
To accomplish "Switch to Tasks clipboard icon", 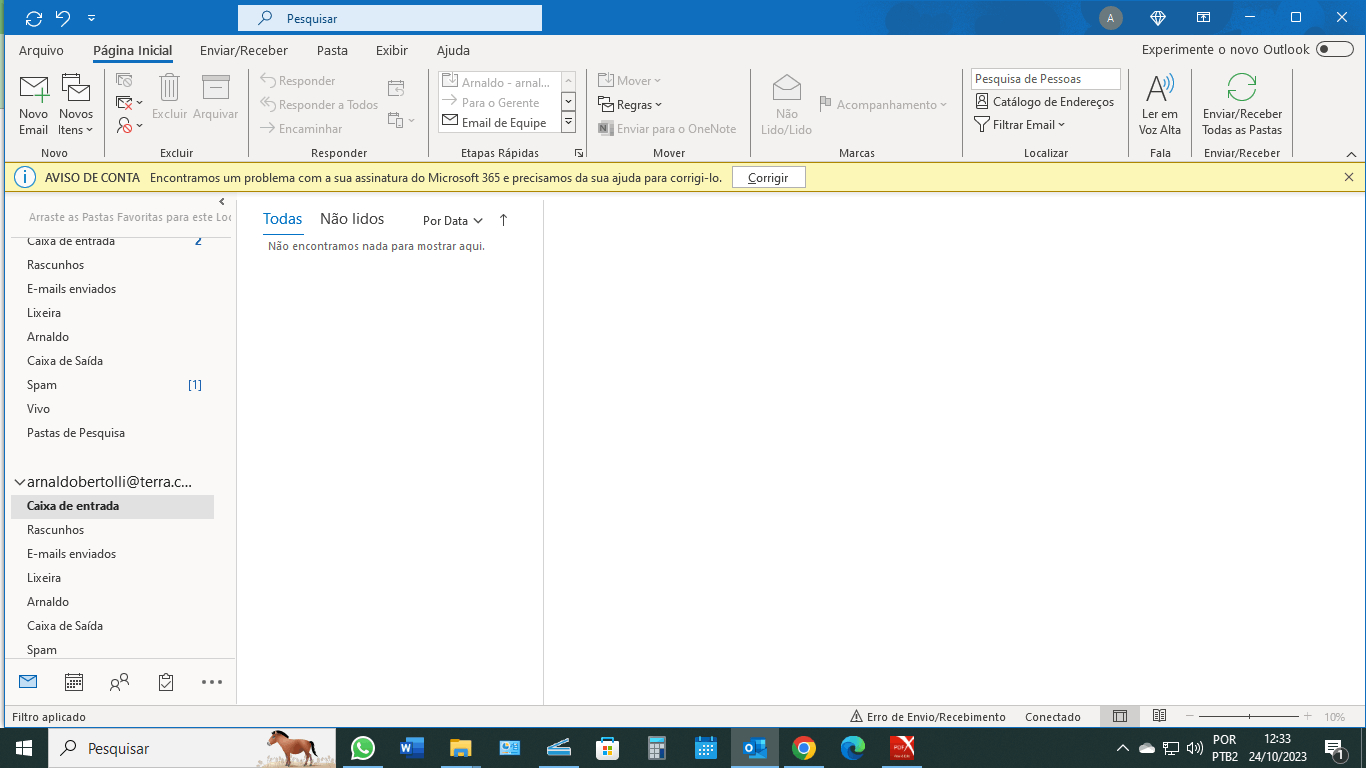I will point(166,682).
